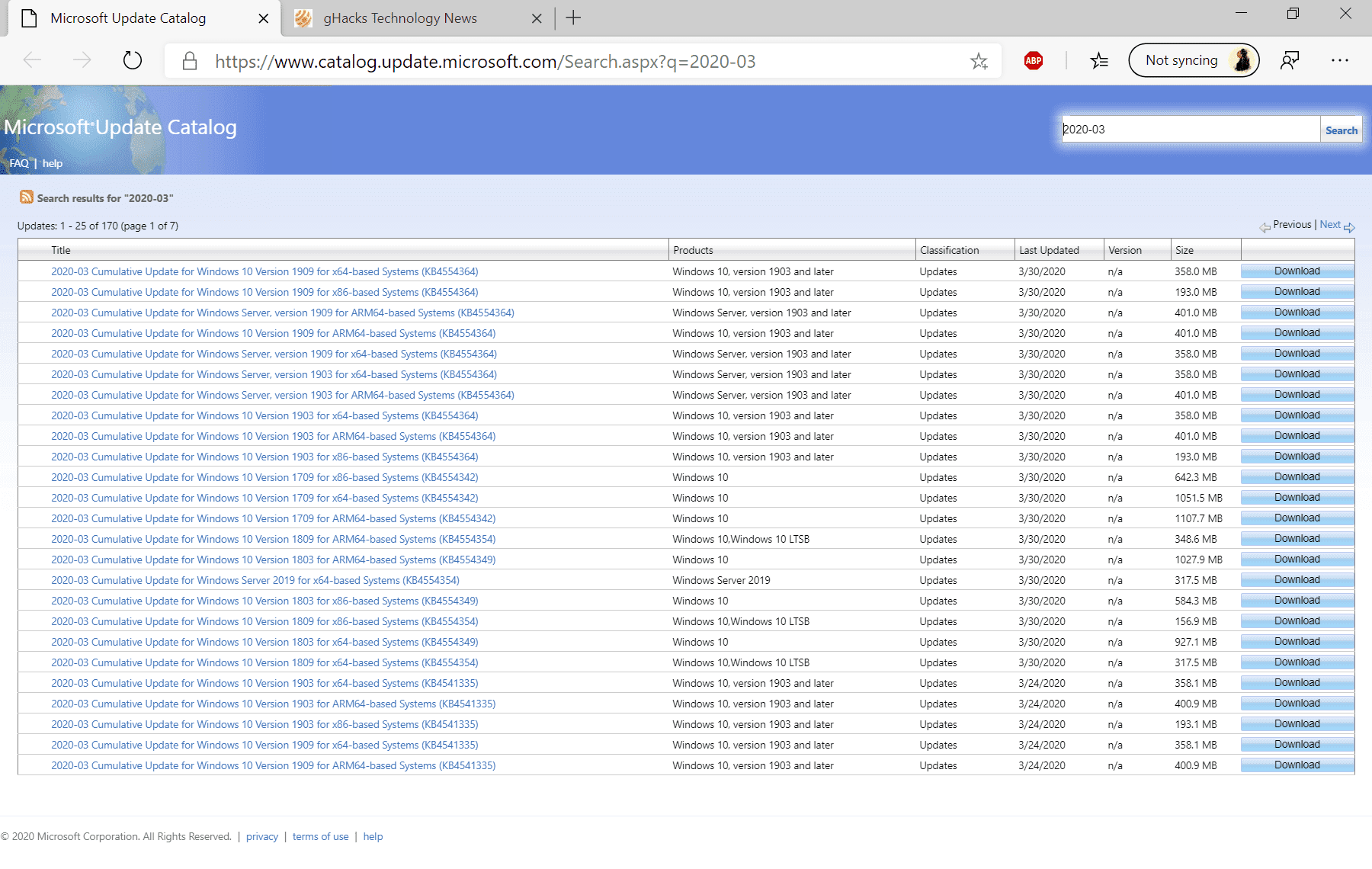The width and height of the screenshot is (1372, 869).
Task: Open Windows Server 2019 x64 KB4554354 link
Action: (x=255, y=580)
